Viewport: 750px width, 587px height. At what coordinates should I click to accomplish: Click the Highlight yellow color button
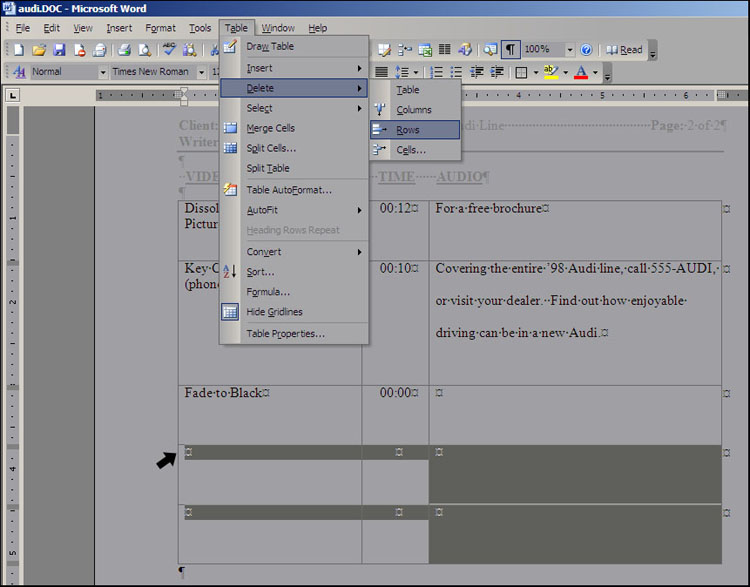point(551,72)
